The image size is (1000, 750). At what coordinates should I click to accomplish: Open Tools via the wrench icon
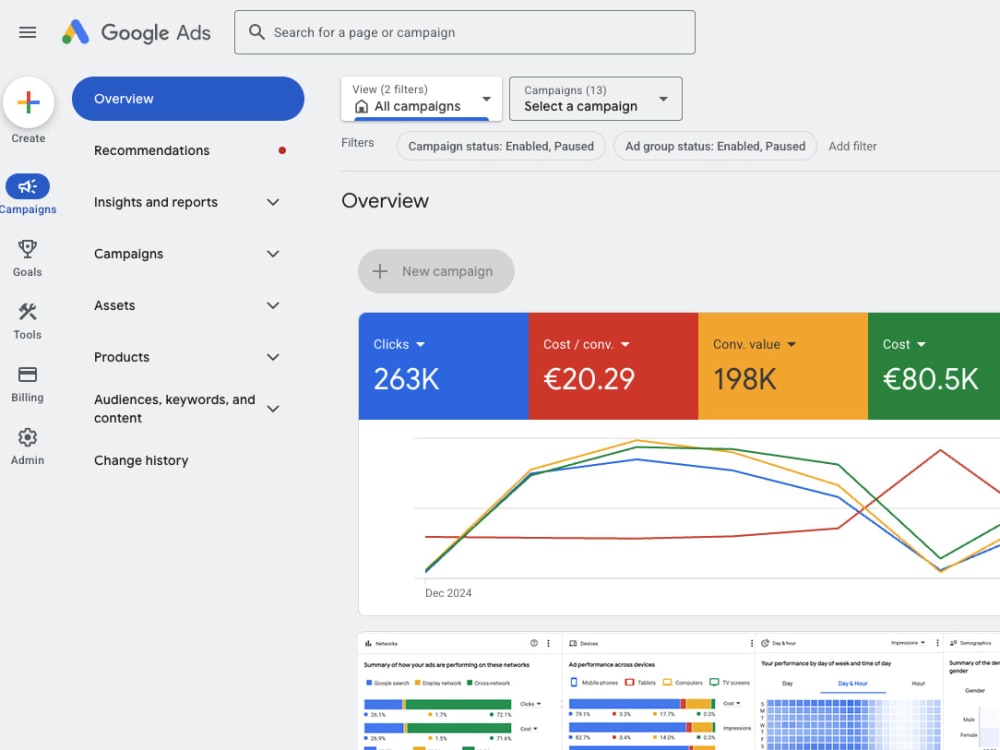pyautogui.click(x=27, y=312)
